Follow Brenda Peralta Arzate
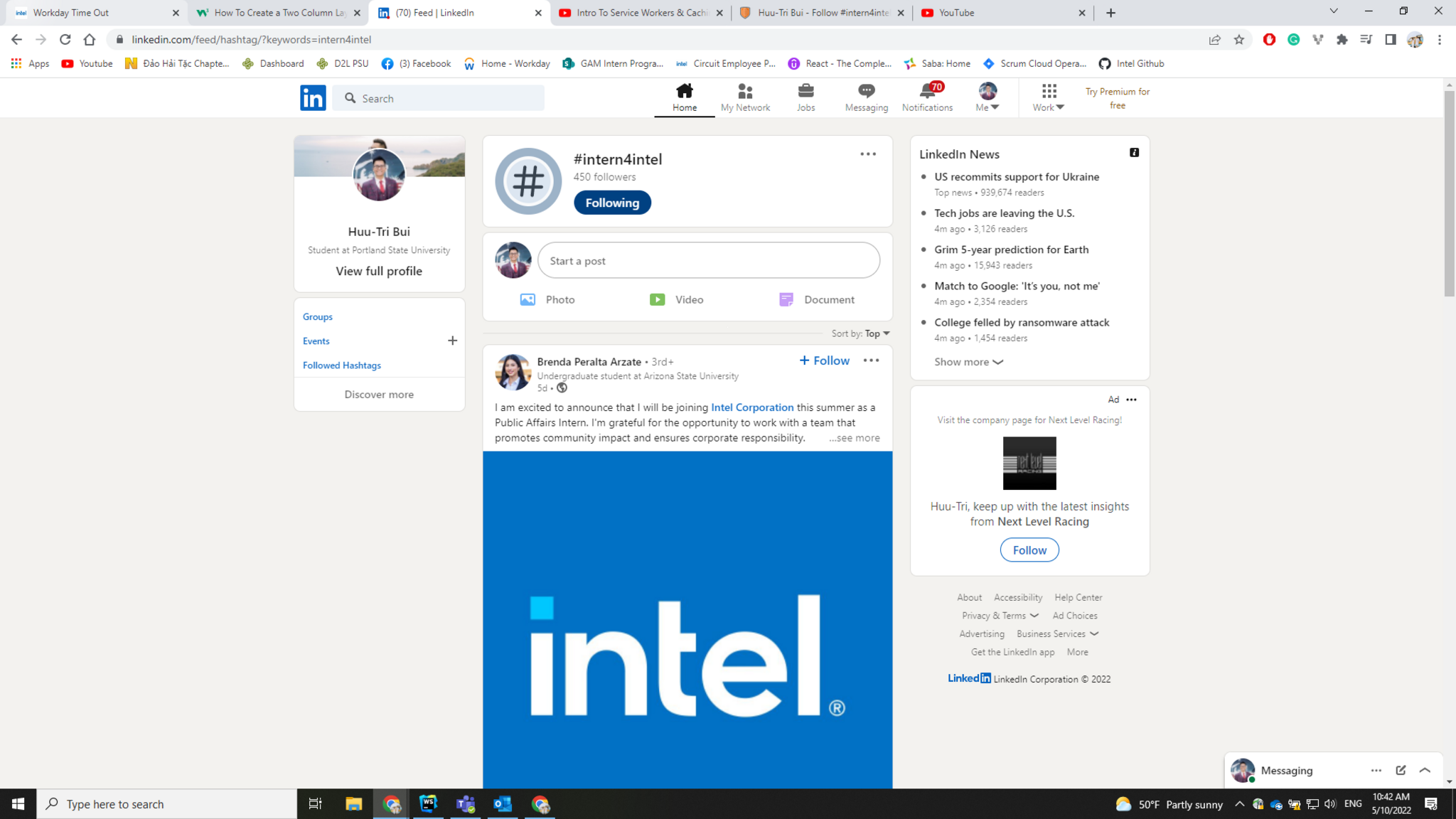Screen dimensions: 1456x819 pos(824,360)
